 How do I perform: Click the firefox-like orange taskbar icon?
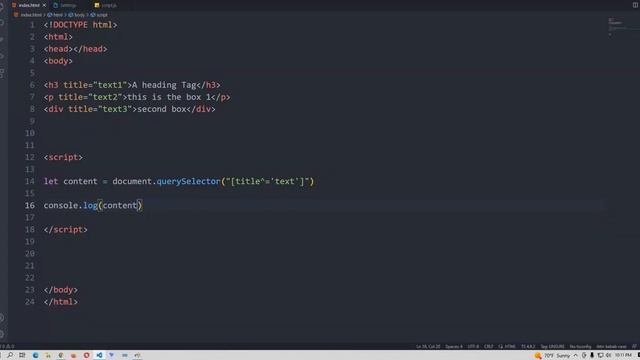73,355
